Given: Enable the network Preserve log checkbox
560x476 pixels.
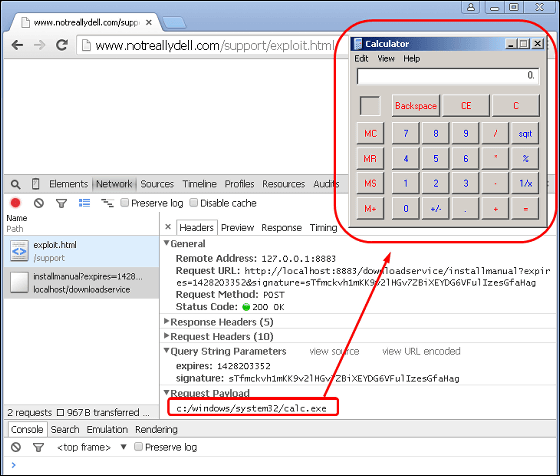Looking at the screenshot, I should [x=124, y=203].
